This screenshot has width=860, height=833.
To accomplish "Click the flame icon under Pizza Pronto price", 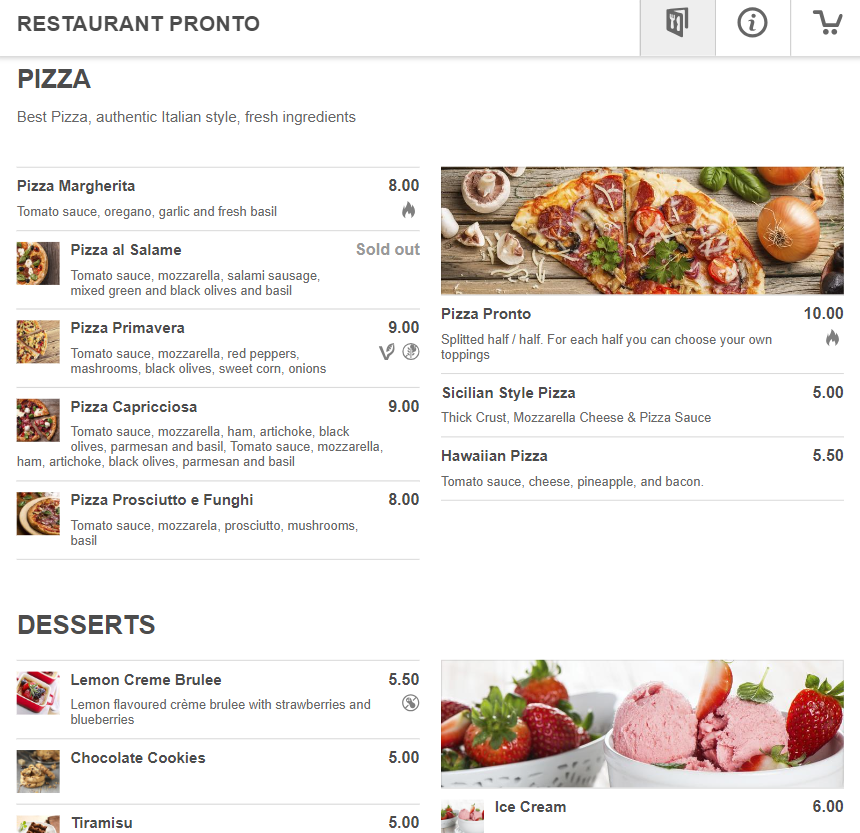I will point(832,338).
